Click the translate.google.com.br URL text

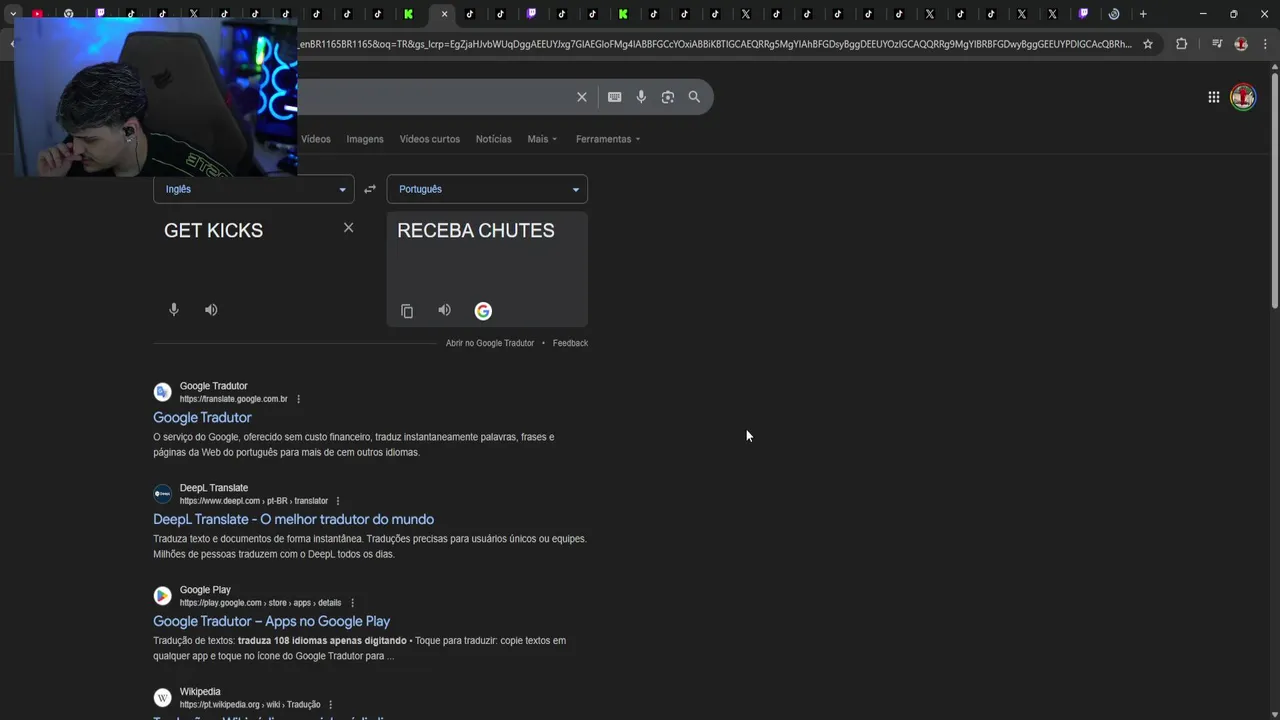[x=233, y=399]
